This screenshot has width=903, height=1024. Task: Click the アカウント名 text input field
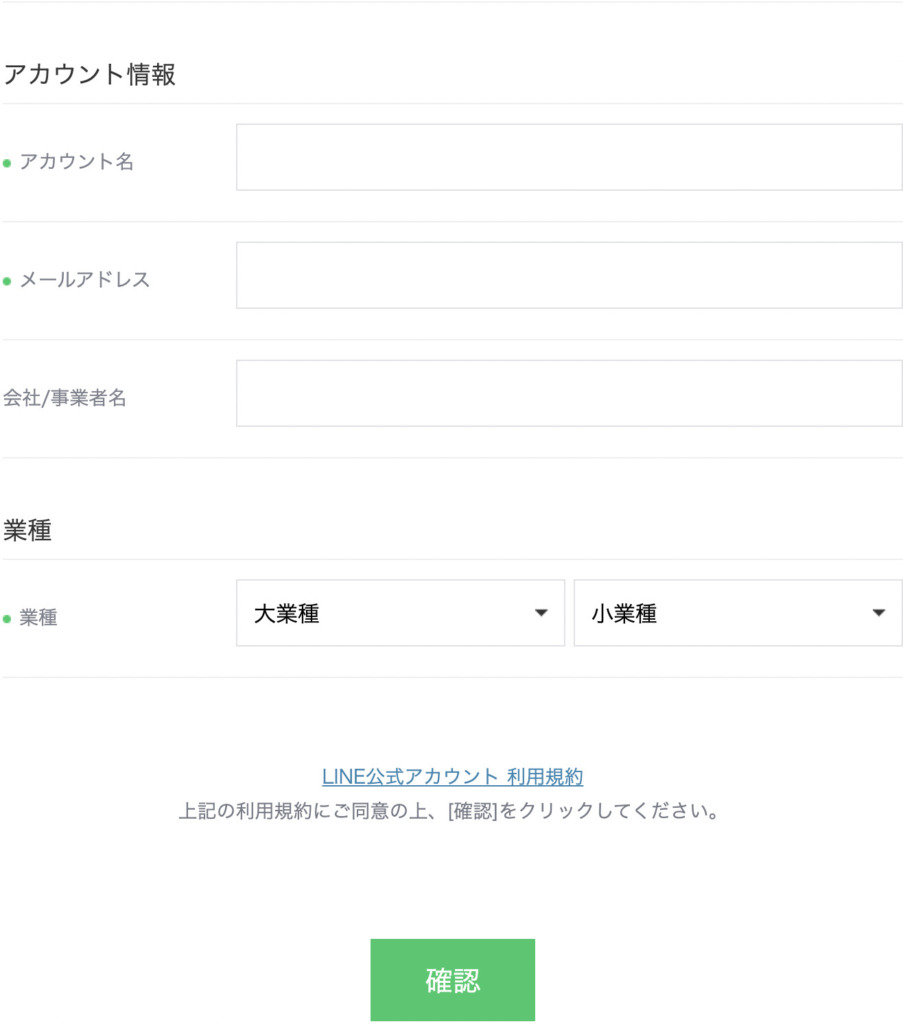click(568, 157)
